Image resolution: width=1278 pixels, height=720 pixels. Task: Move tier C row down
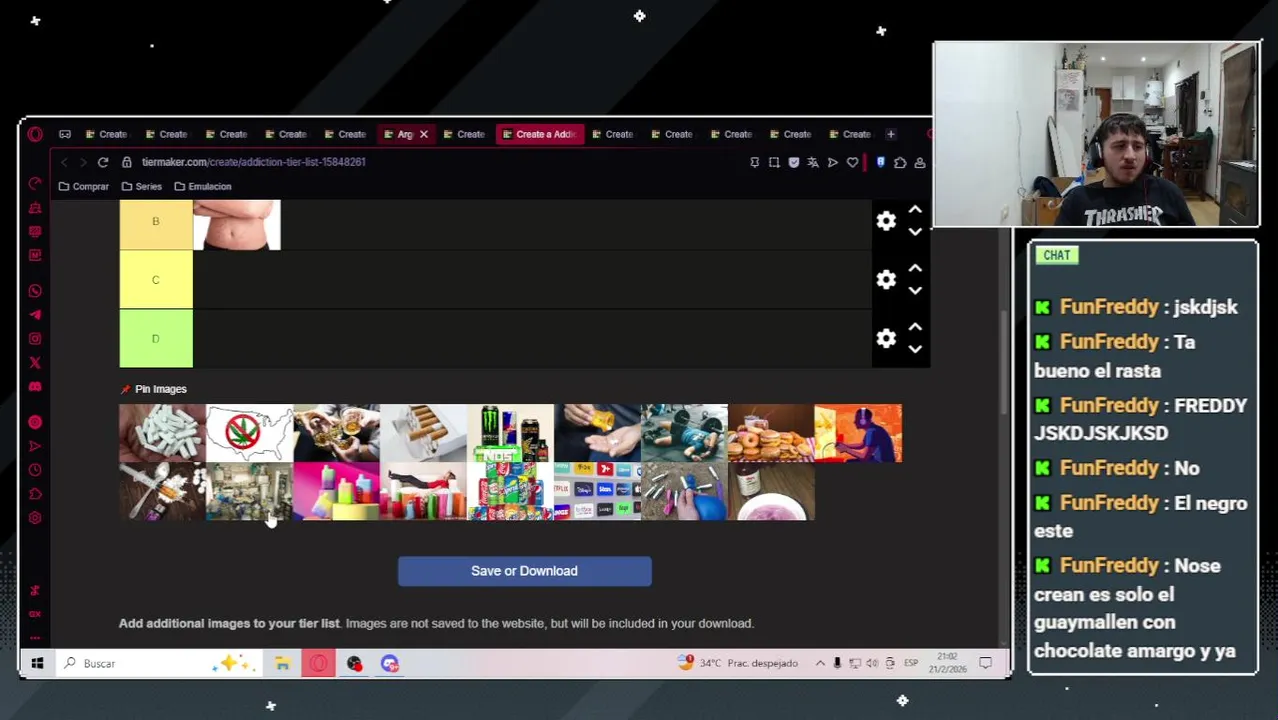click(915, 291)
